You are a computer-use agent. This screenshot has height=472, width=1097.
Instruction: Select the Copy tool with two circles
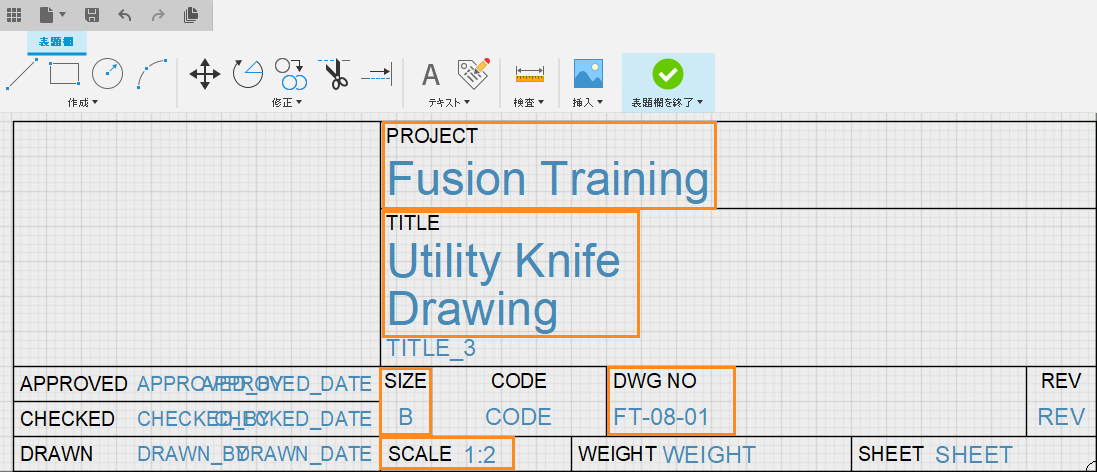coord(290,73)
